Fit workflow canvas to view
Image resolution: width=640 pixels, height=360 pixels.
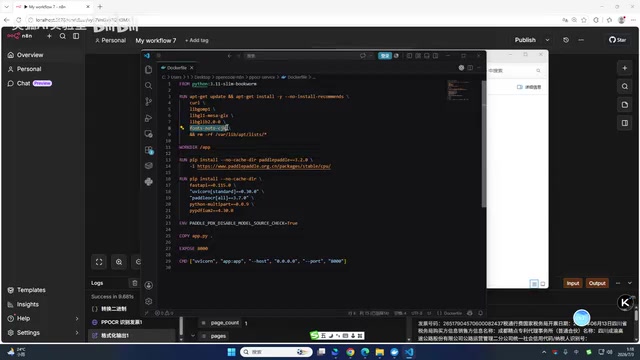point(99,262)
